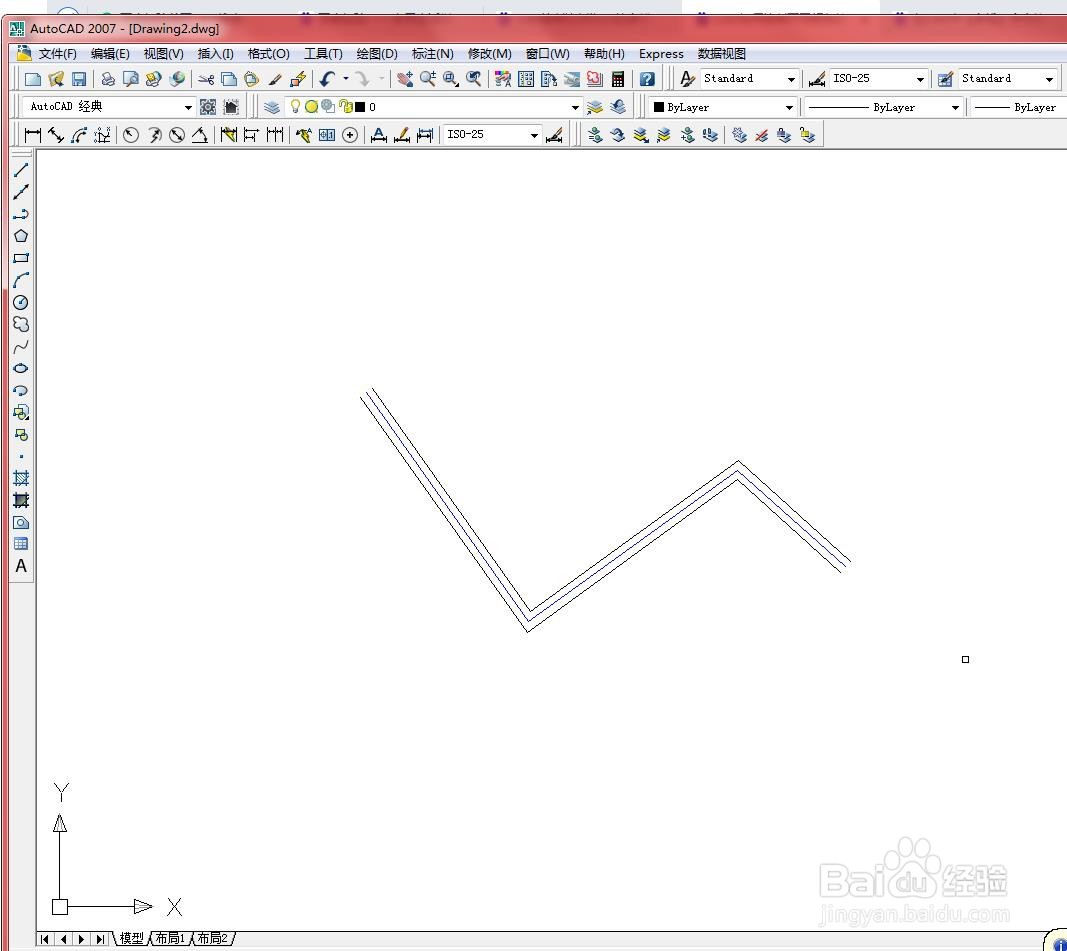
Task: Select the Radius dimension tool
Action: (x=131, y=135)
